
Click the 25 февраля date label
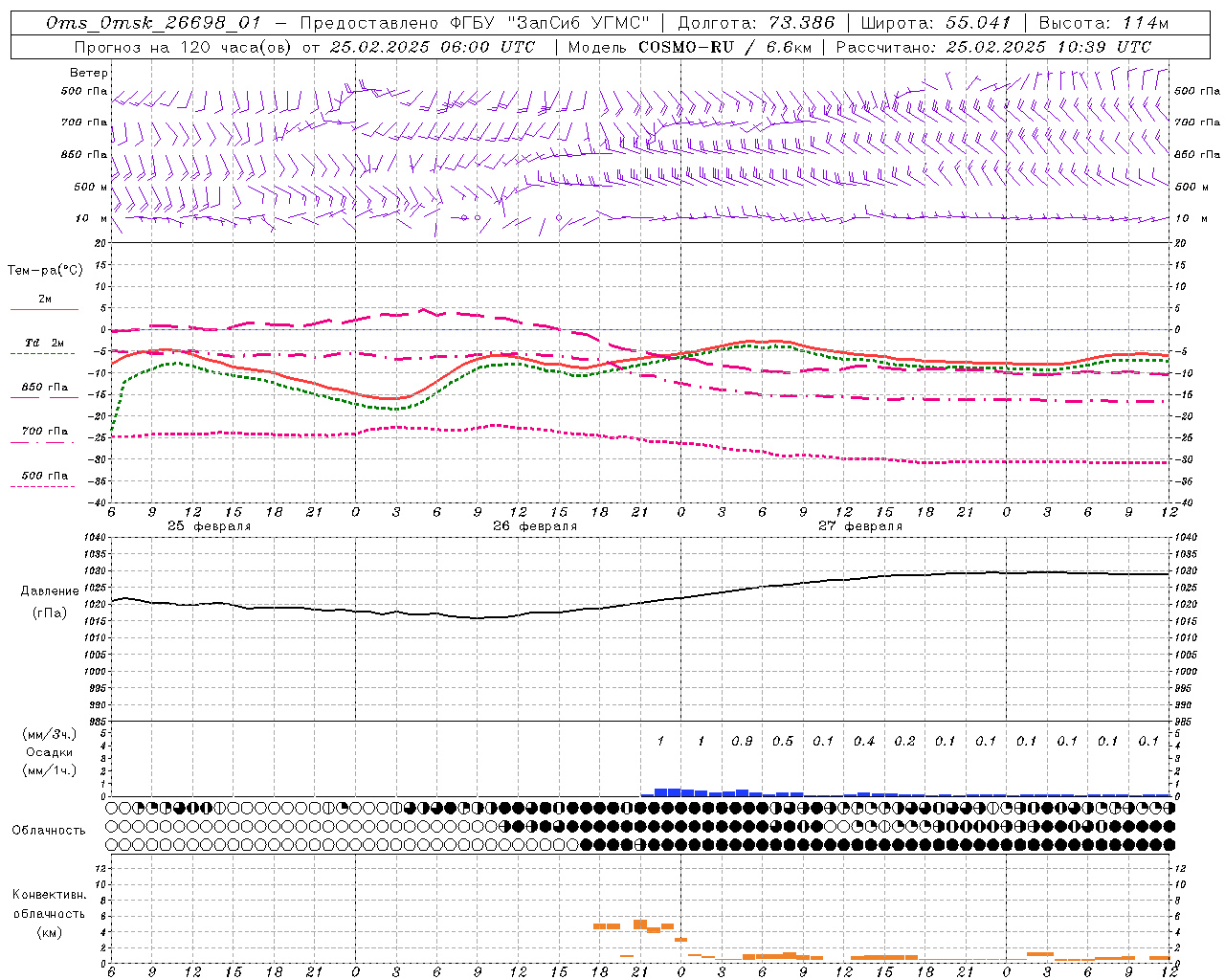210,526
